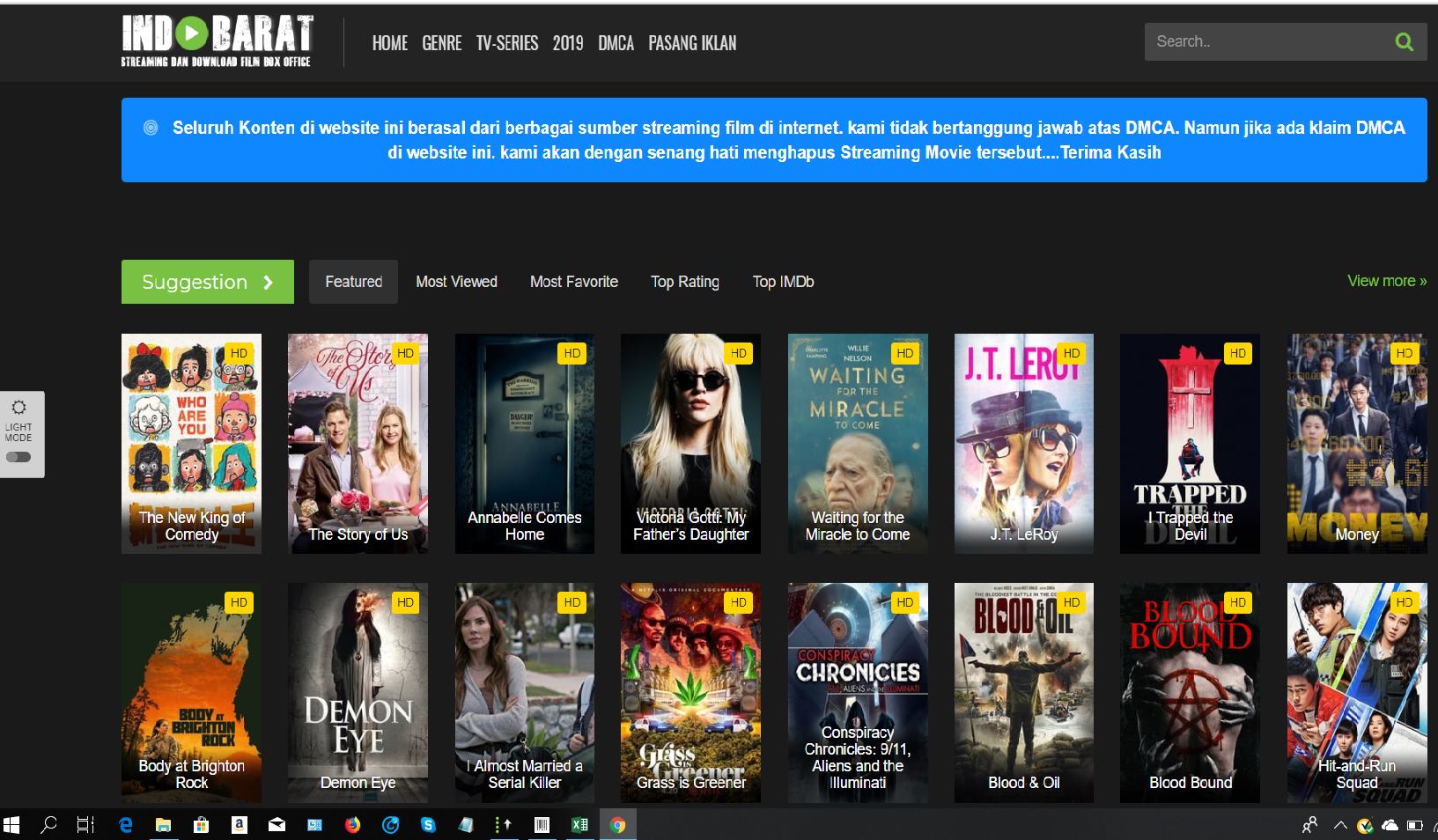
Task: Open the 2019 movies menu
Action: click(568, 42)
